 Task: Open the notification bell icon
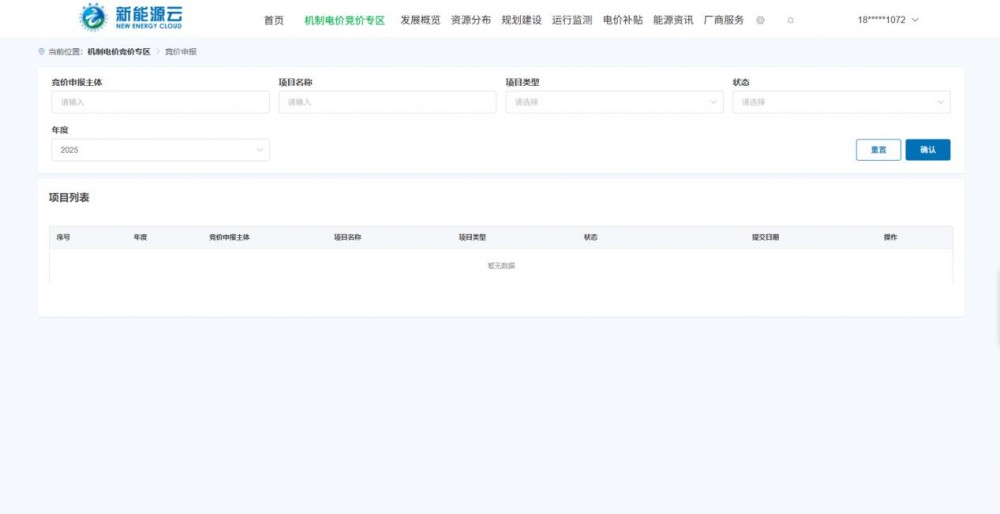pyautogui.click(x=791, y=20)
